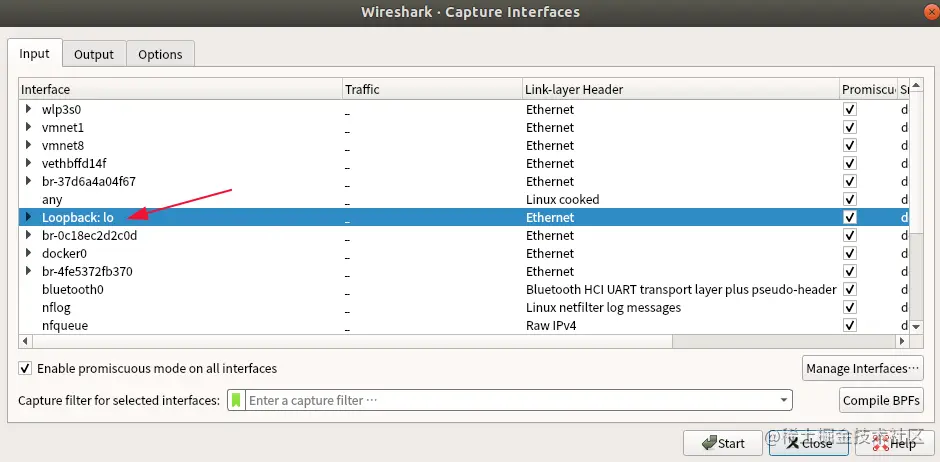Open Manage Interfaces dialog
This screenshot has height=462, width=940.
tap(862, 369)
